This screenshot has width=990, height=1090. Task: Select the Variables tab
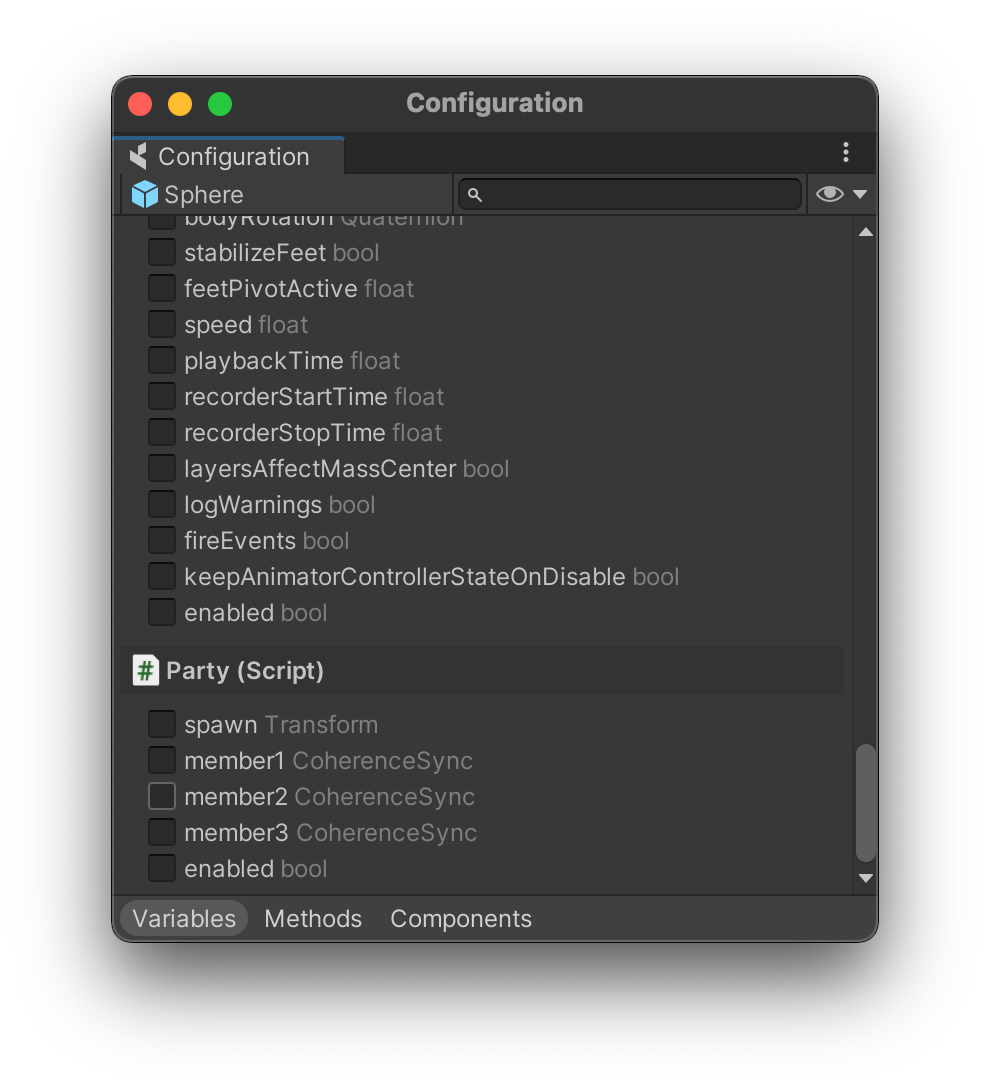click(184, 919)
